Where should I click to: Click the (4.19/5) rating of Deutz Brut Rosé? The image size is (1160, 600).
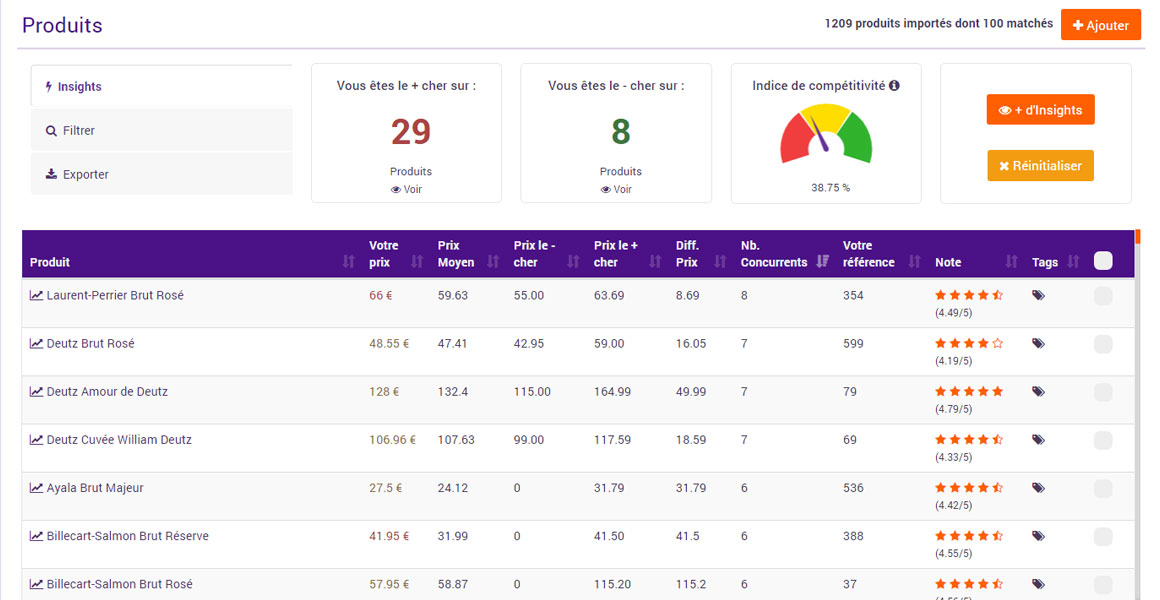tap(954, 361)
